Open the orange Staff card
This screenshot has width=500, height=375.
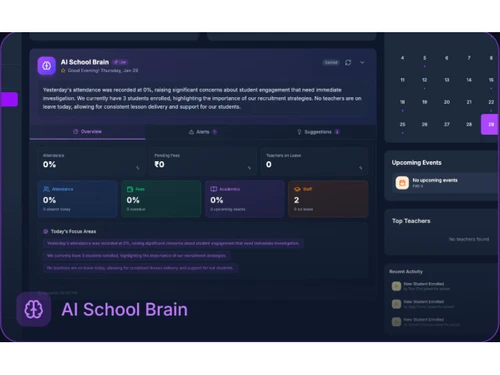(328, 199)
